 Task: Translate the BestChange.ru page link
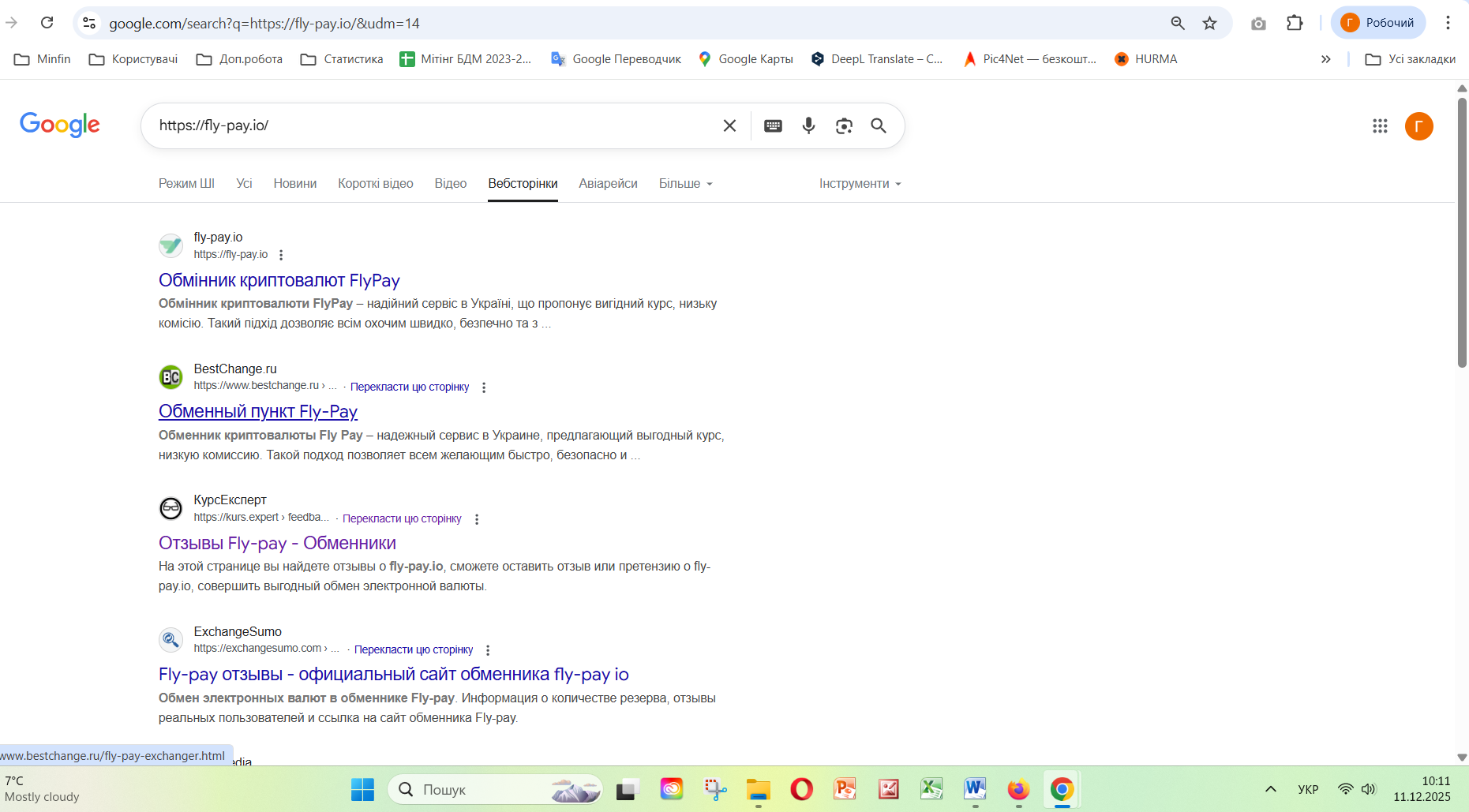[x=410, y=387]
